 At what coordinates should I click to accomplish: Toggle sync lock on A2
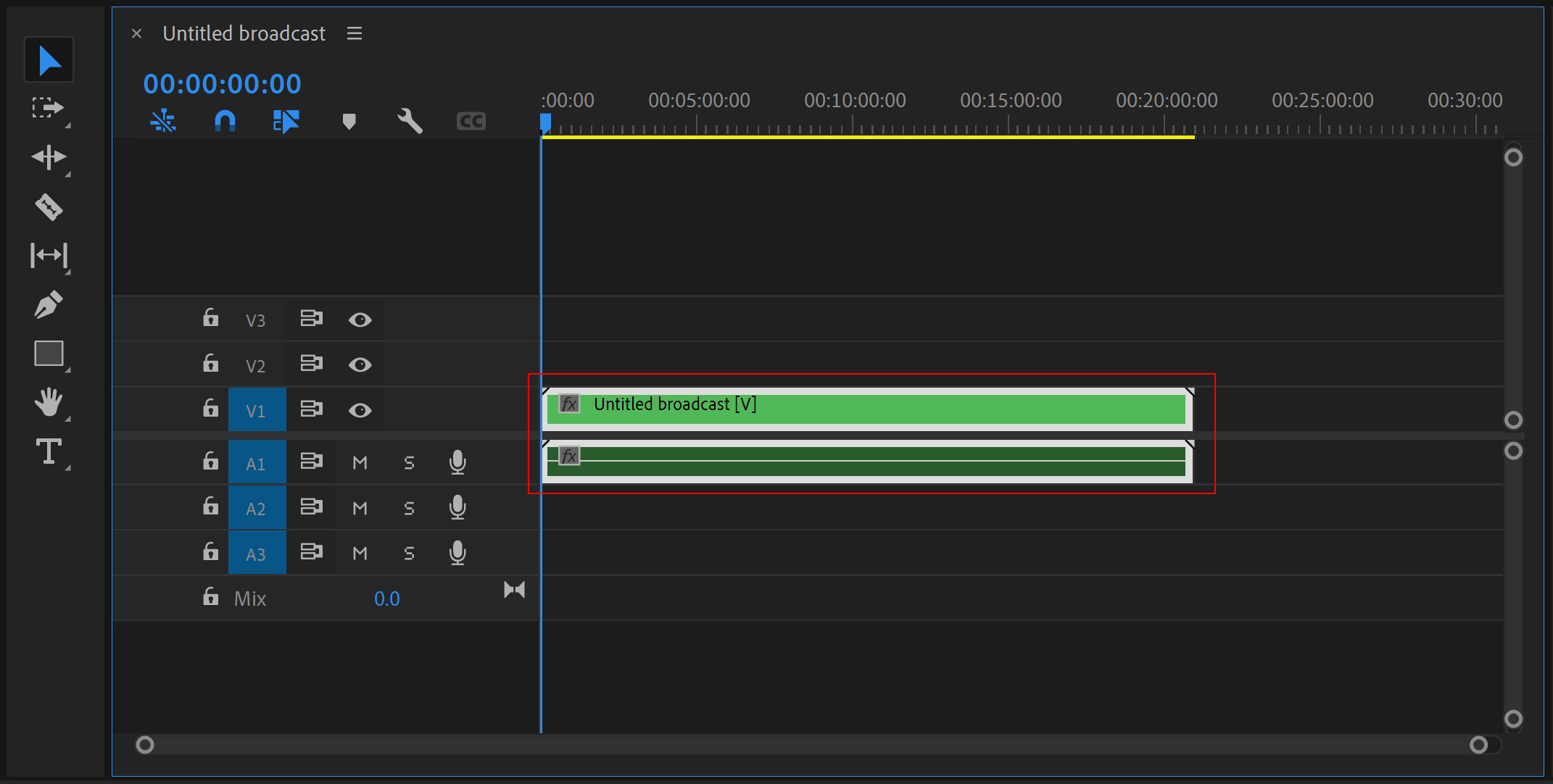point(311,506)
